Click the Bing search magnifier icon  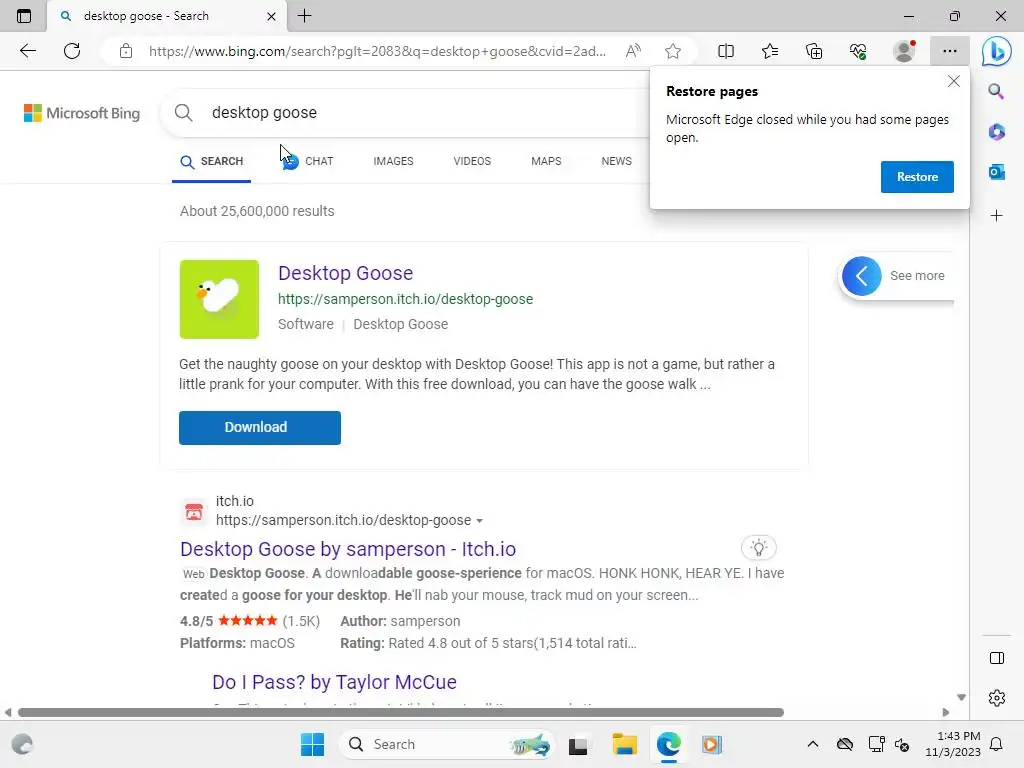[x=184, y=112]
